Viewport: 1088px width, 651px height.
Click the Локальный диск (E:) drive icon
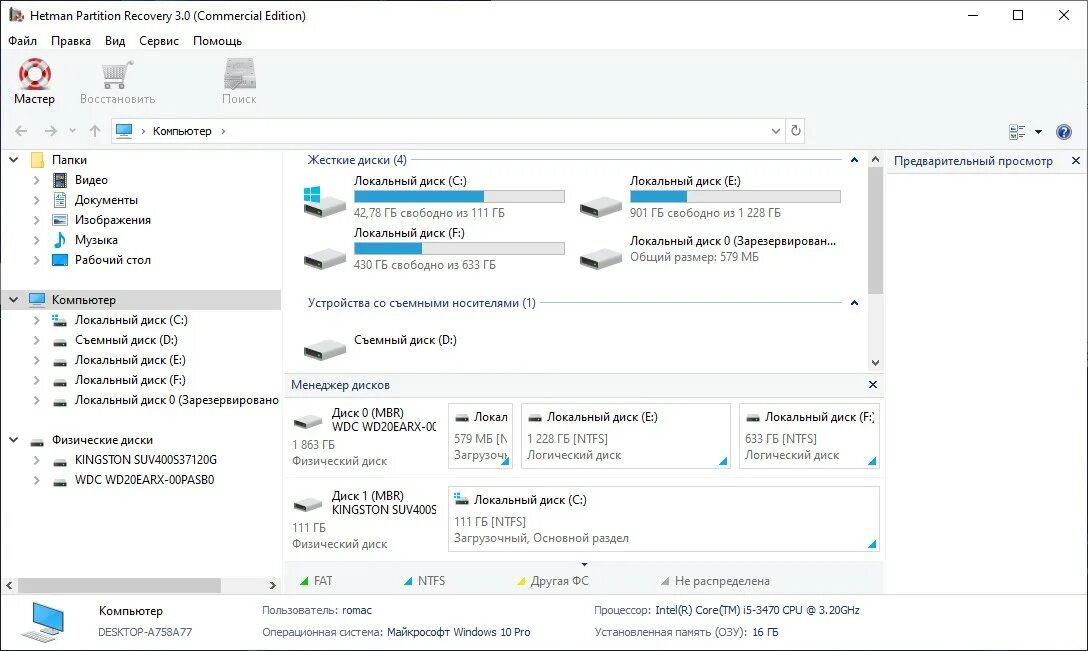click(x=600, y=206)
